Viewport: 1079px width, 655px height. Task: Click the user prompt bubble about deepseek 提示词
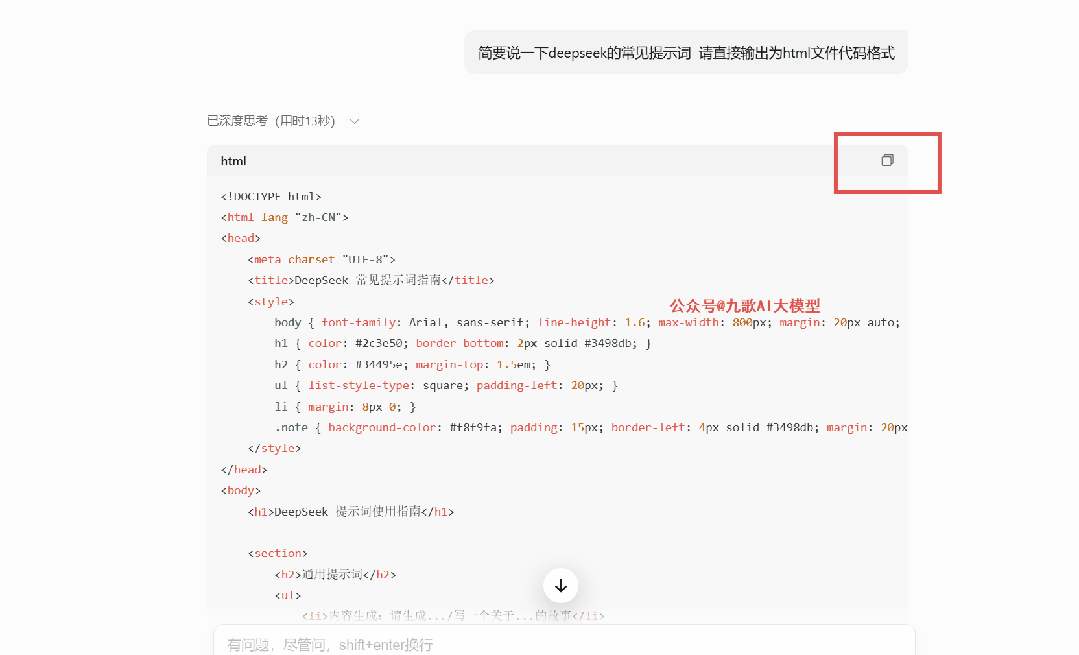[685, 51]
